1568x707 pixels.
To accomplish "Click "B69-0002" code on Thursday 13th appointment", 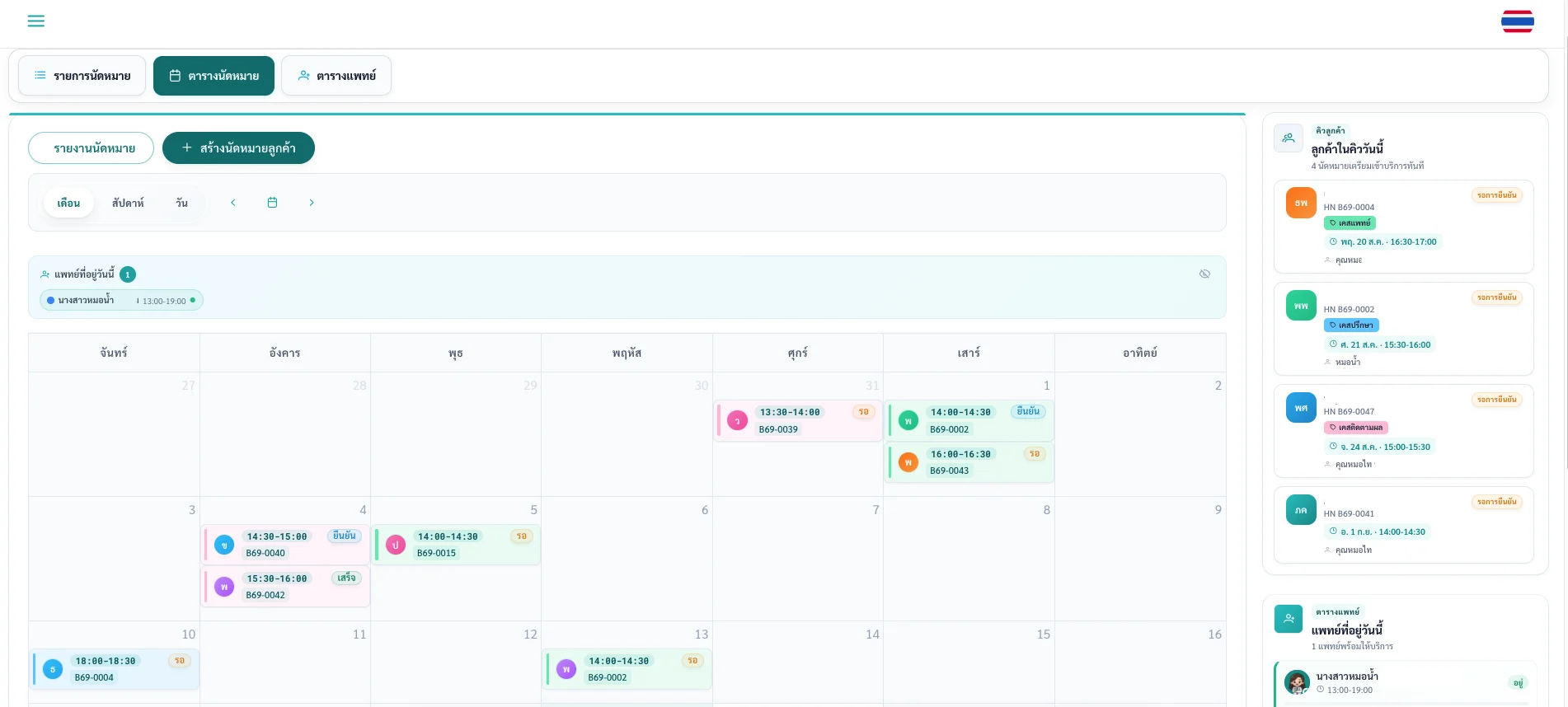I will click(608, 678).
